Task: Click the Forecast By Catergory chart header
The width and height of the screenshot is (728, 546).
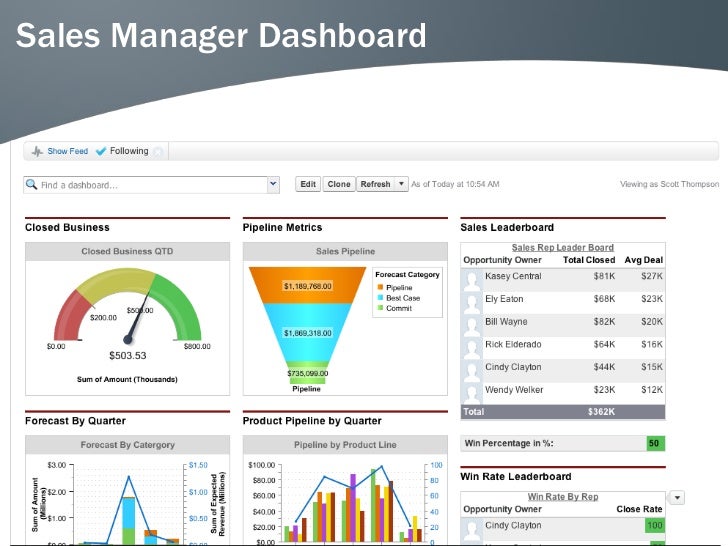Action: (x=127, y=445)
